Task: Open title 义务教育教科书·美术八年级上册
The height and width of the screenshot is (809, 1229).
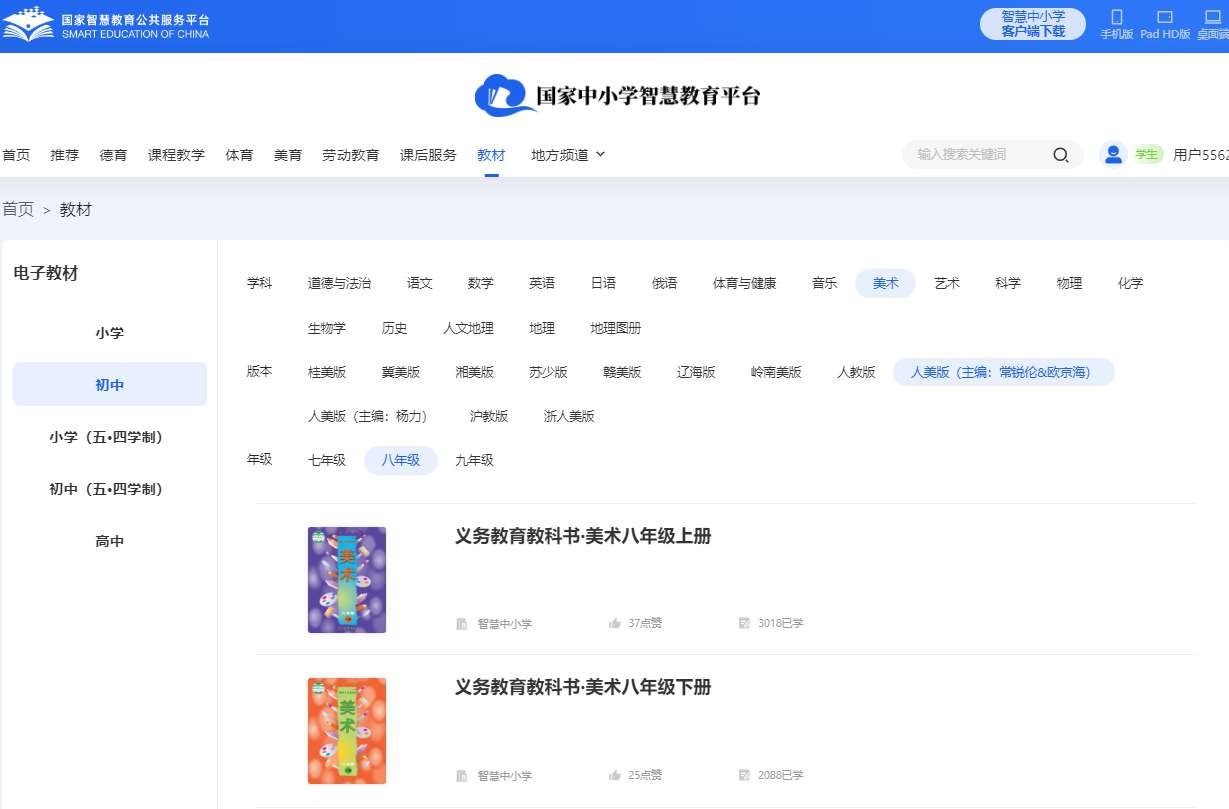Action: click(x=583, y=536)
